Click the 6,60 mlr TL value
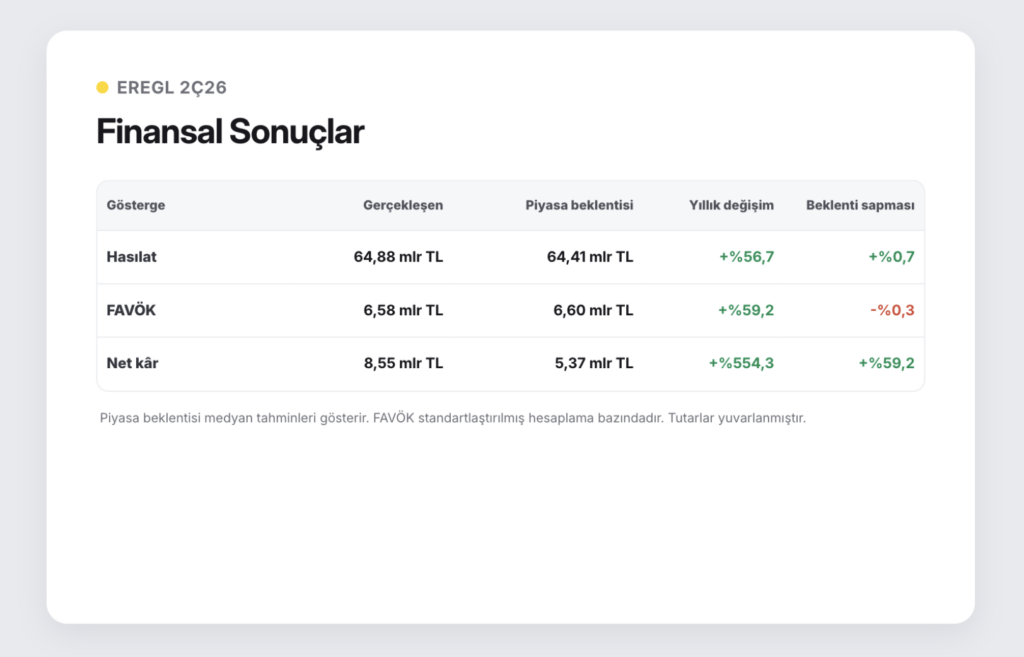The width and height of the screenshot is (1024, 657). click(593, 310)
